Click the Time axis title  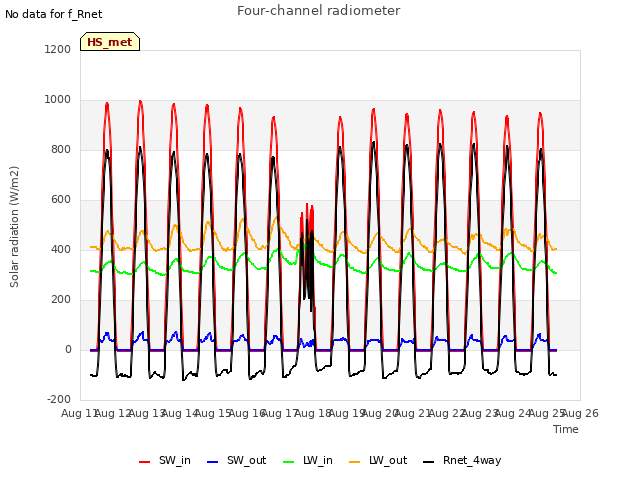tap(566, 429)
